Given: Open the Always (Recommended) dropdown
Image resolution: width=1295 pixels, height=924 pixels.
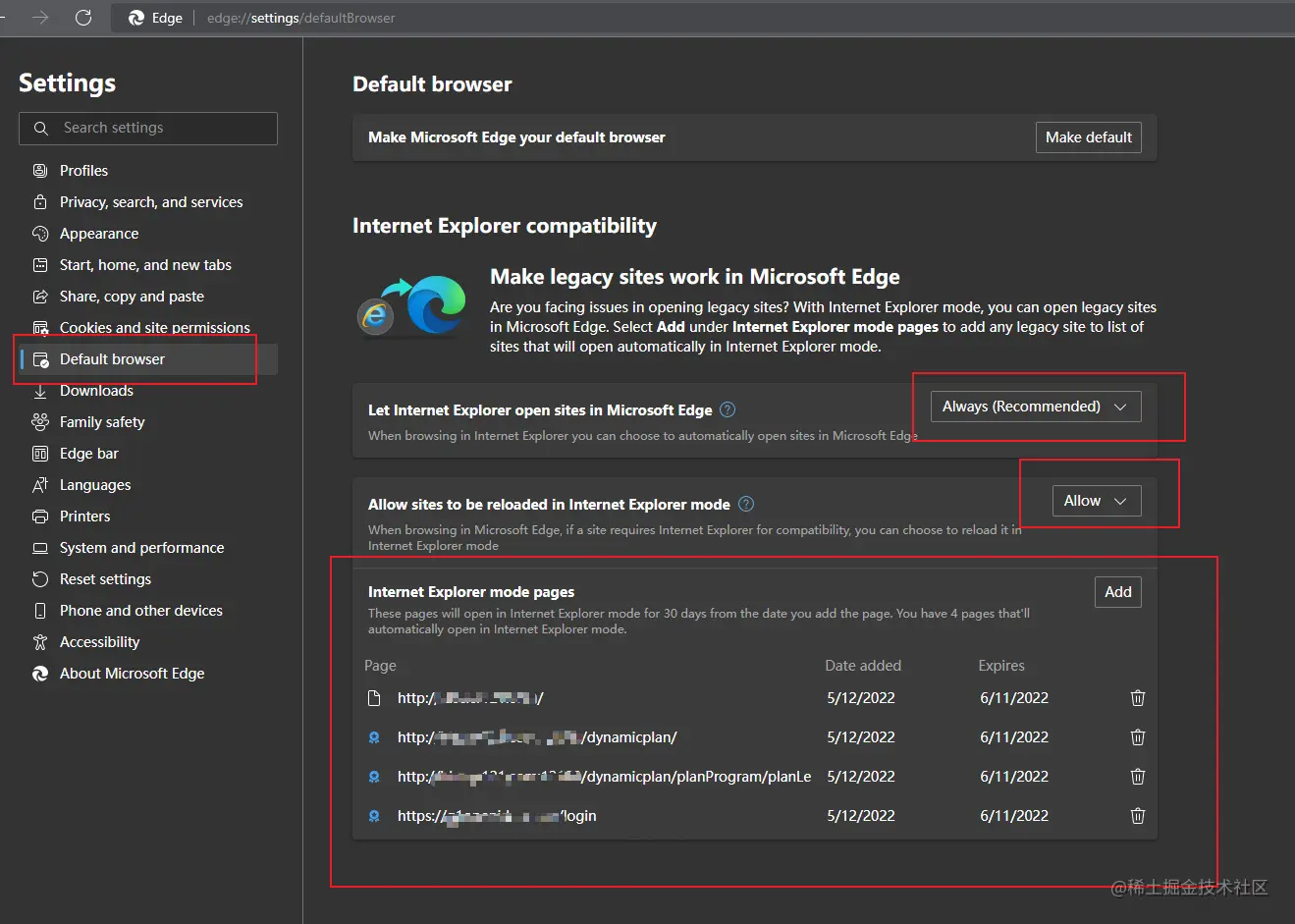Looking at the screenshot, I should (x=1035, y=407).
